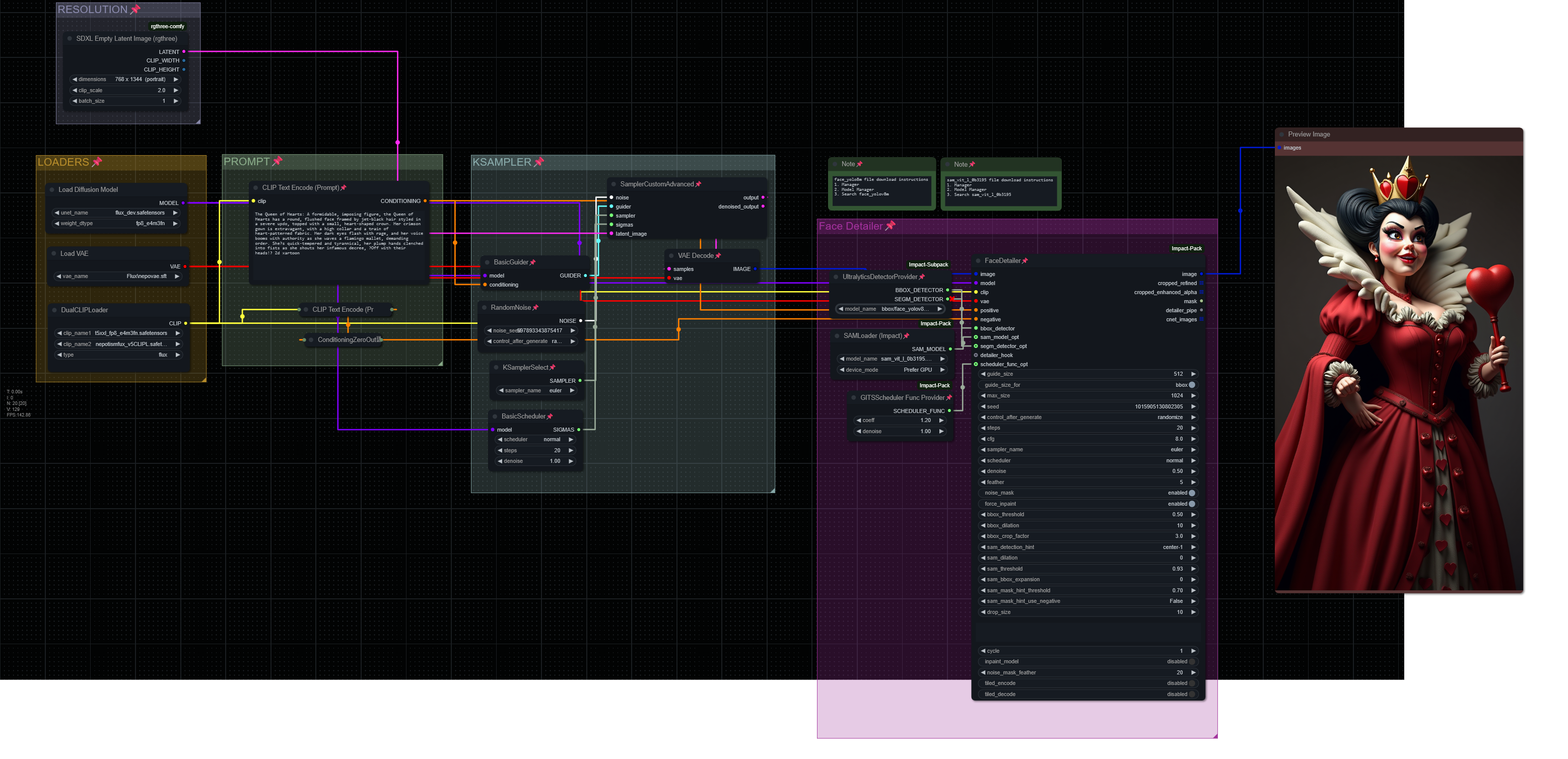Increase steps value in BasicScheduler node
Image resolution: width=1568 pixels, height=759 pixels.
tap(571, 450)
